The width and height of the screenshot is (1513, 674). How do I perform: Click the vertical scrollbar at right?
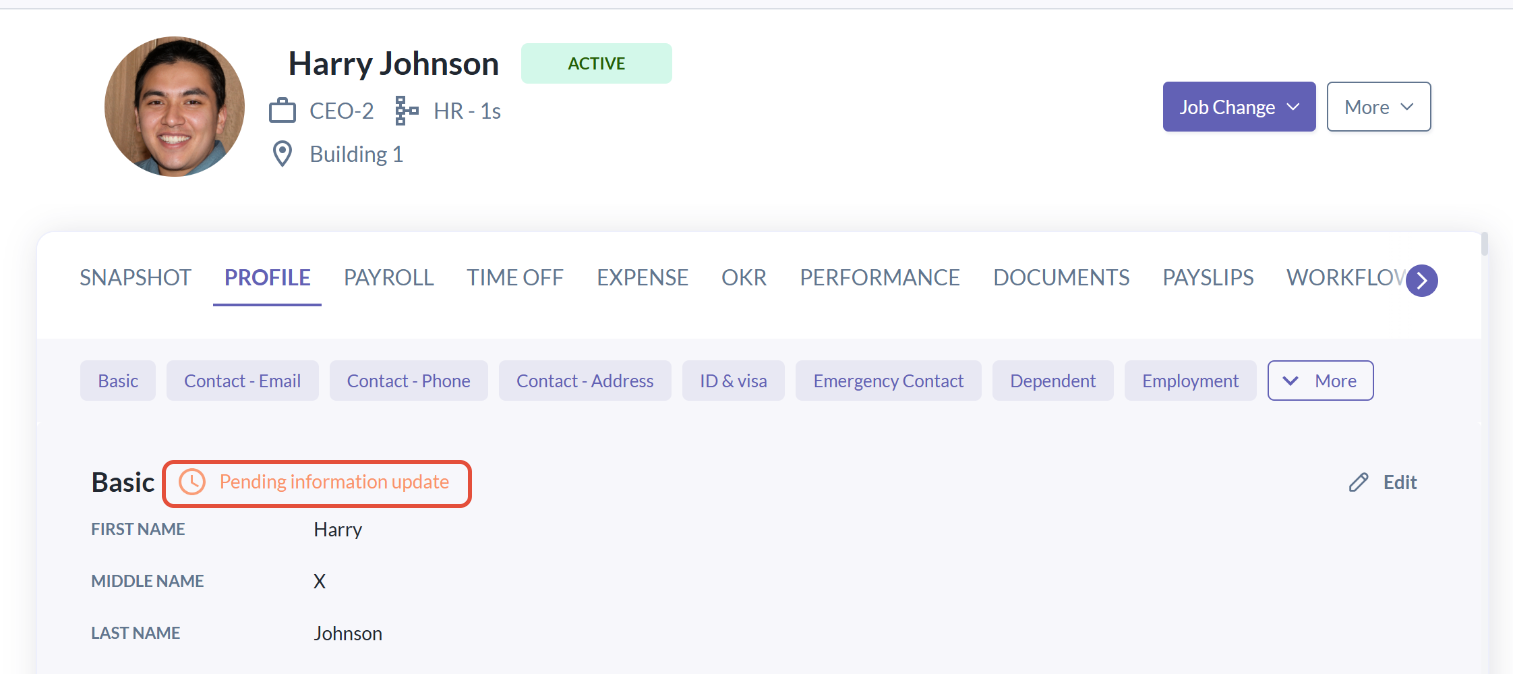pos(1484,244)
